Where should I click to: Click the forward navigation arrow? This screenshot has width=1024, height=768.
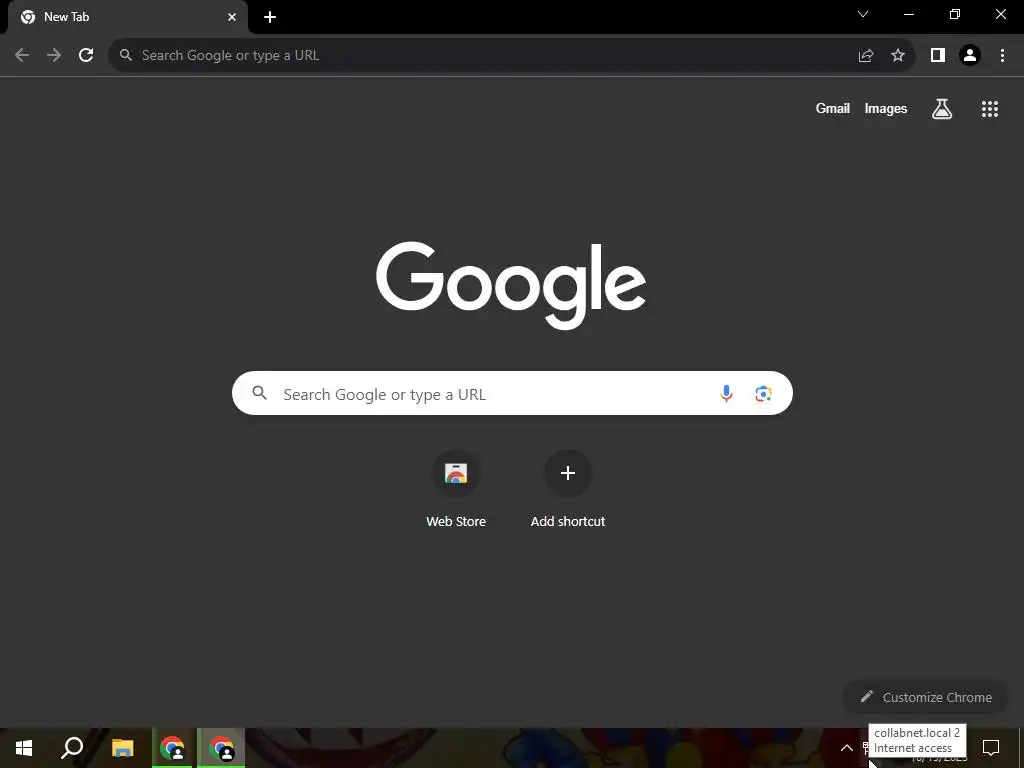[x=54, y=56]
